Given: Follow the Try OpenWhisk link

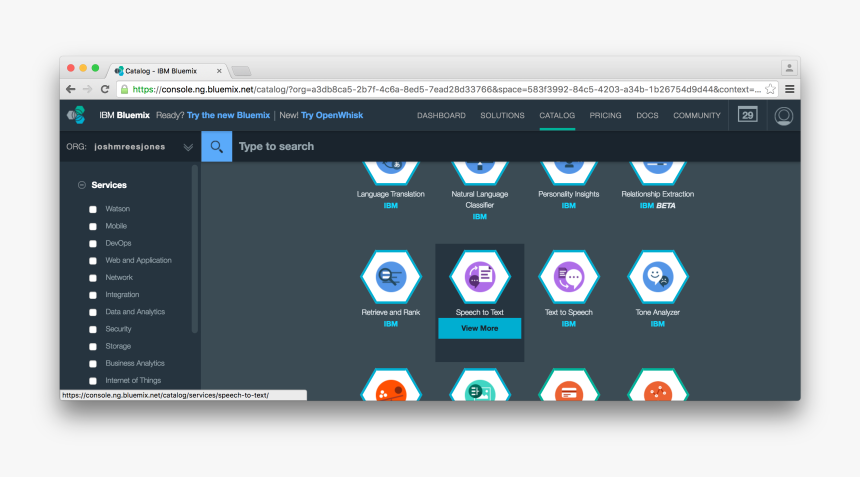Looking at the screenshot, I should [x=332, y=115].
